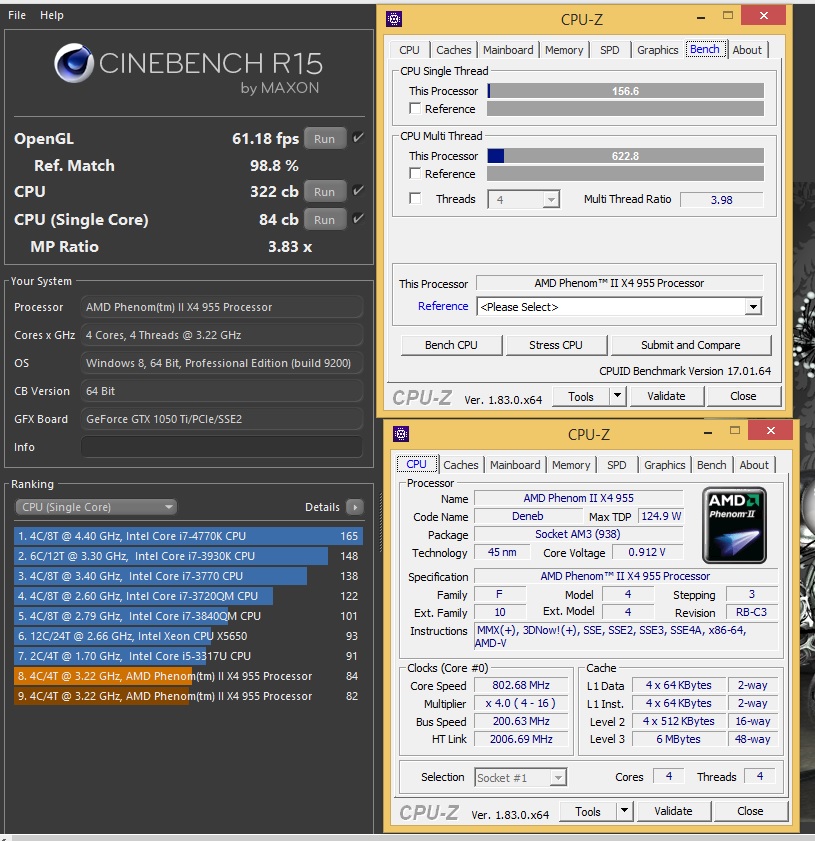Open About tab in upper CPU-Z
The width and height of the screenshot is (815, 841).
pyautogui.click(x=747, y=50)
